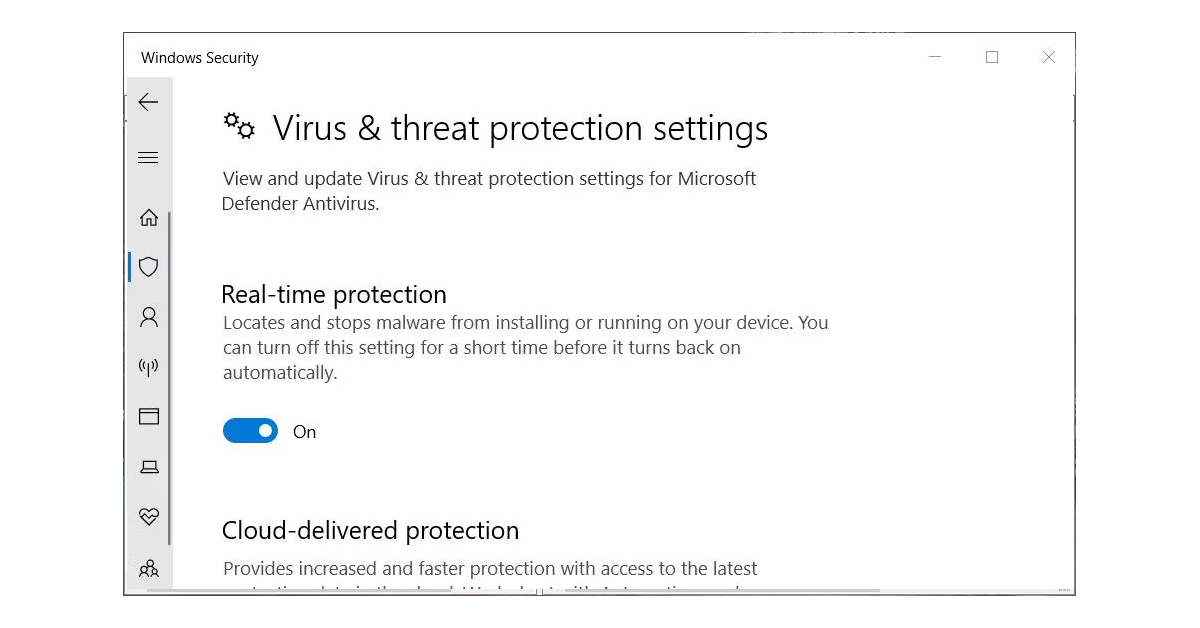Viewport: 1200px width, 628px height.
Task: Click the "On" label beside the toggle
Action: pyautogui.click(x=304, y=432)
